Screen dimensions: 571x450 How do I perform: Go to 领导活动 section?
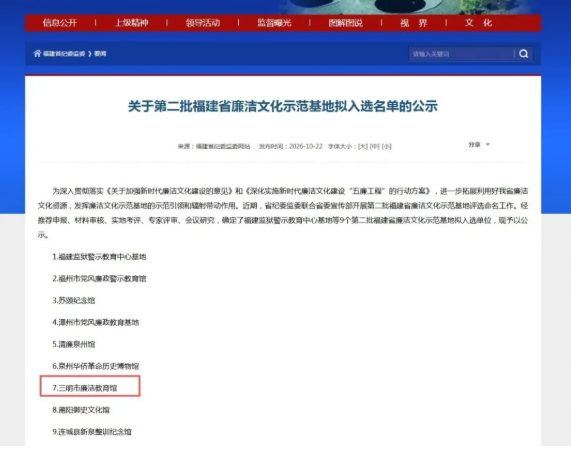click(x=203, y=23)
